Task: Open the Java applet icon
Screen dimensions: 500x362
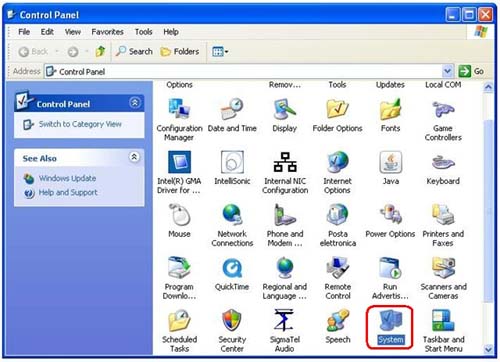Action: pos(390,162)
